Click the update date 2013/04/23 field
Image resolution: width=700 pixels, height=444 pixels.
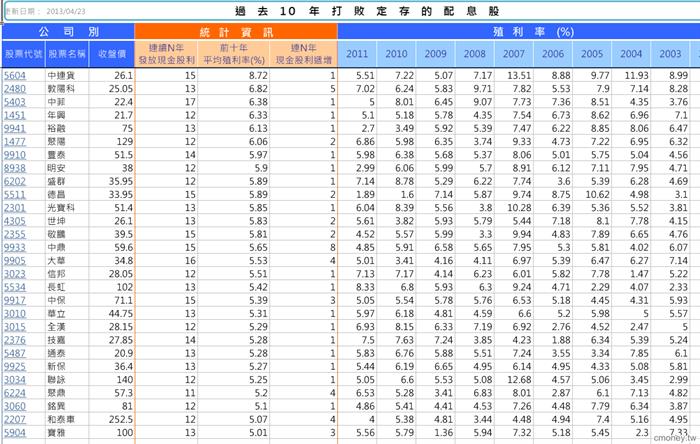click(x=45, y=11)
